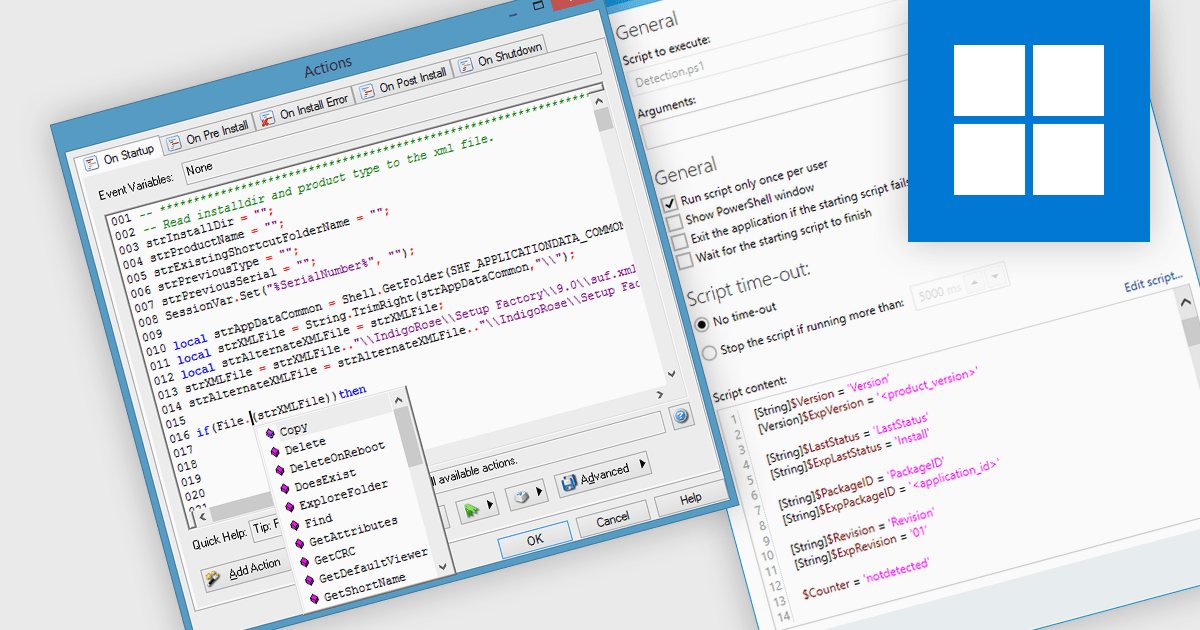Uncheck Run script only once per user
The width and height of the screenshot is (1200, 630).
coord(671,202)
